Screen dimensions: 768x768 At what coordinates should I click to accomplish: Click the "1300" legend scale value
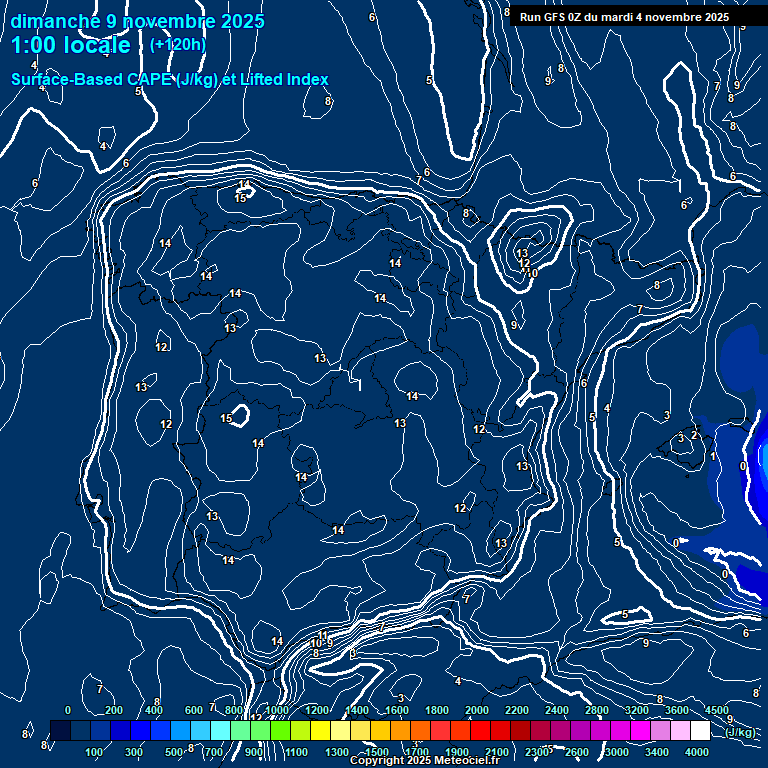(337, 752)
